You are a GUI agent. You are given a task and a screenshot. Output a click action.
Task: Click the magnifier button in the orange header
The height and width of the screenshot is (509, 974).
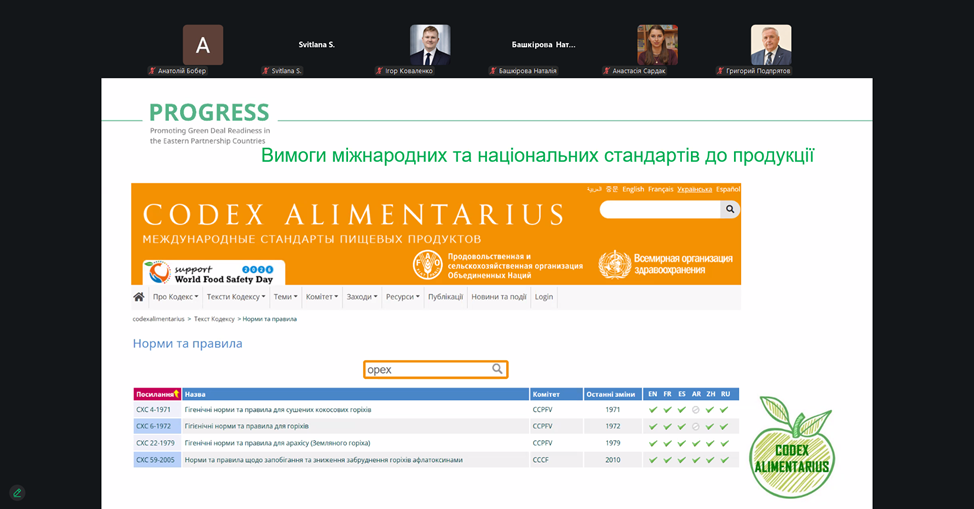click(x=730, y=209)
